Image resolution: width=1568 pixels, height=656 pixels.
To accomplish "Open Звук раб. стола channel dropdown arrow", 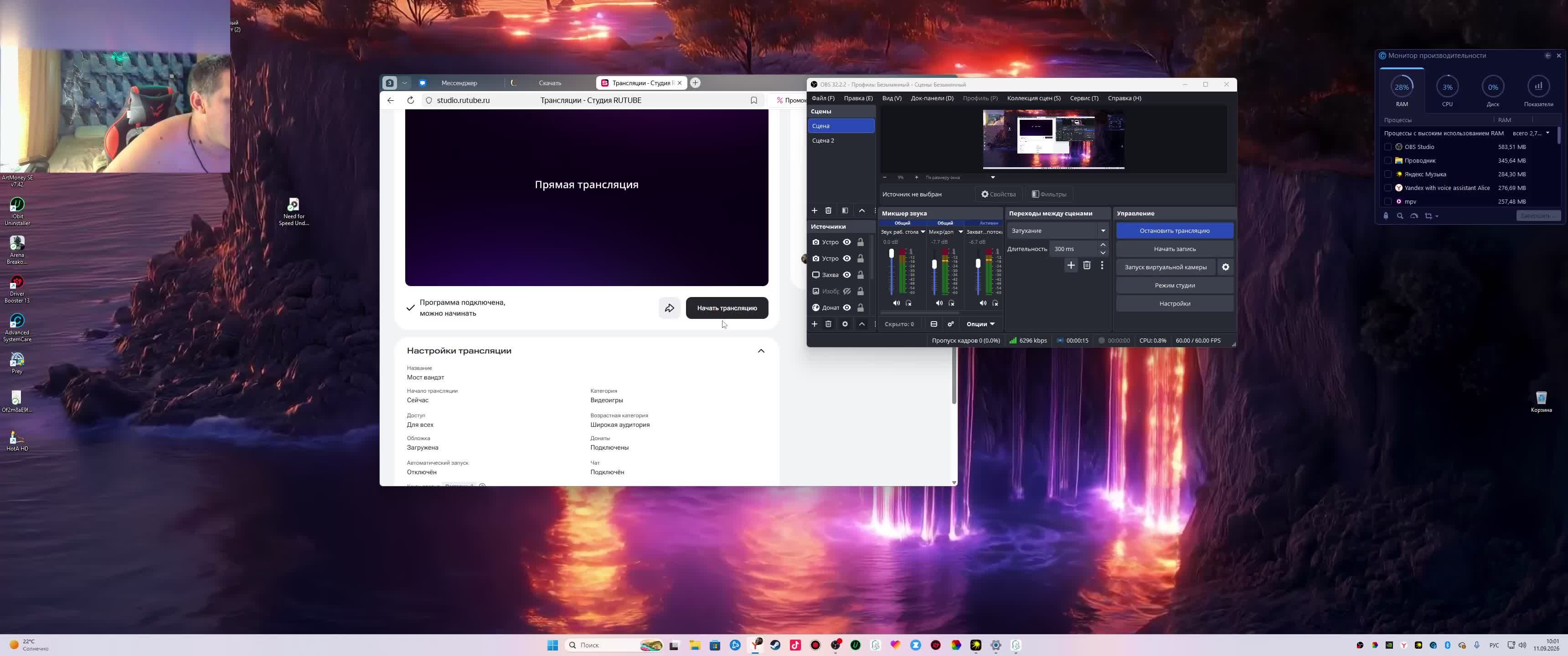I will [x=923, y=232].
